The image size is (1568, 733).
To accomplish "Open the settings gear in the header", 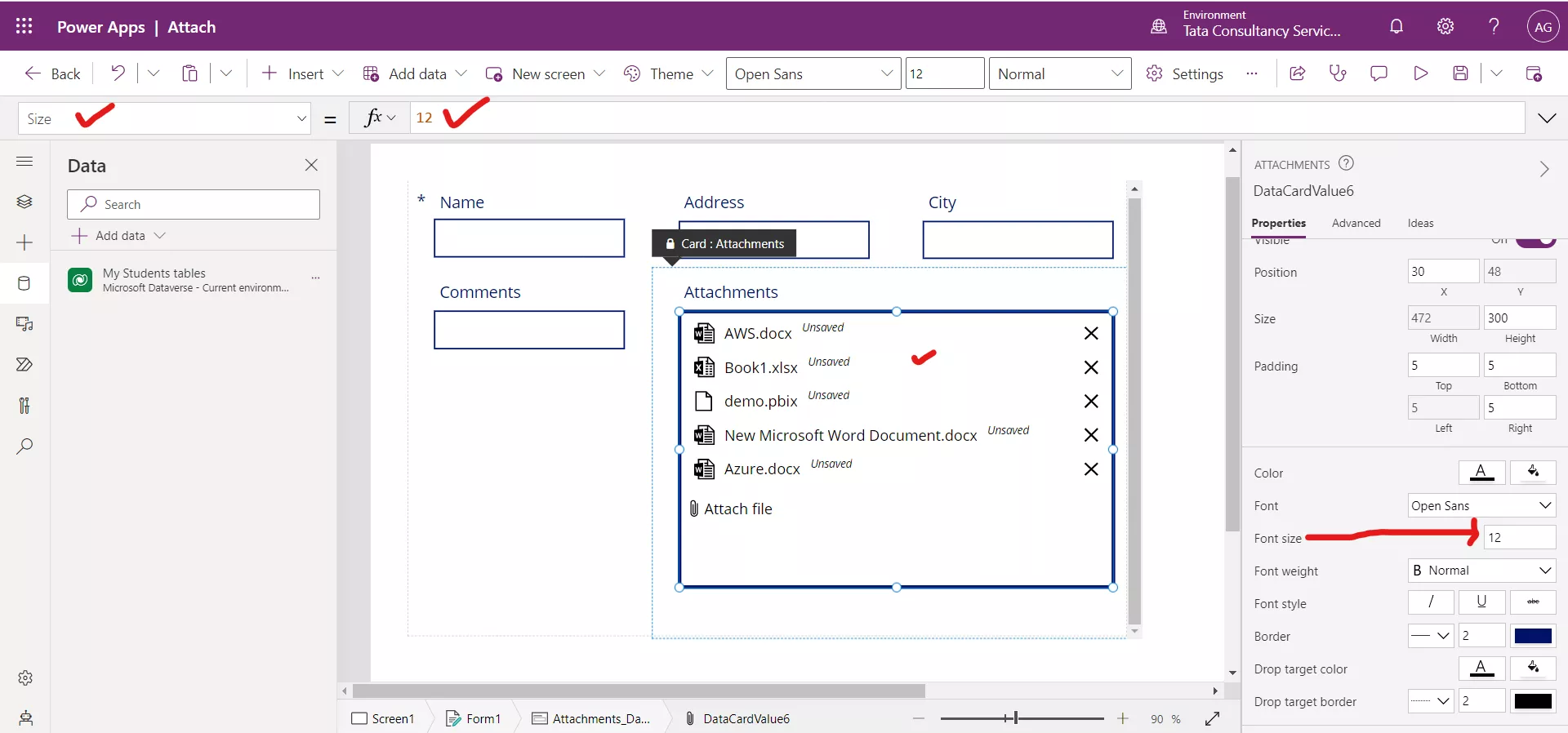I will click(1445, 26).
